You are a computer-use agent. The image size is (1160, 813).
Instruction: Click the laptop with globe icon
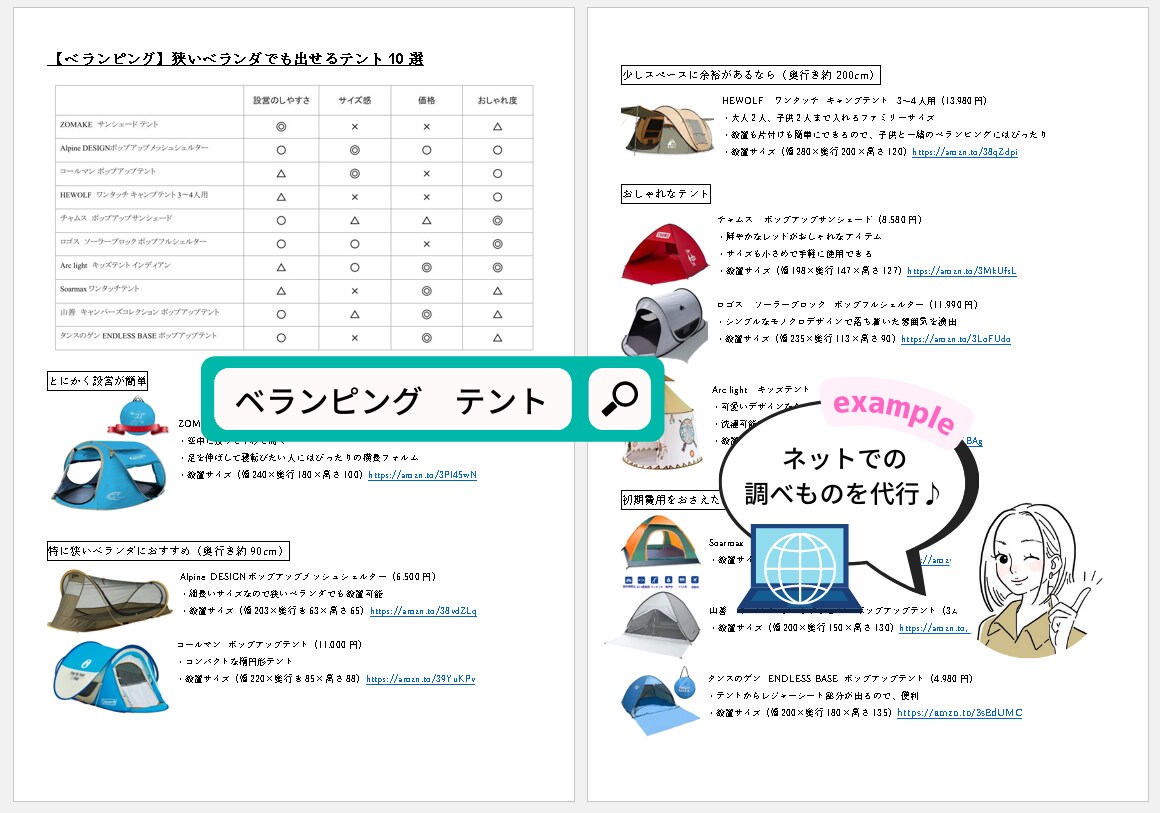[800, 570]
